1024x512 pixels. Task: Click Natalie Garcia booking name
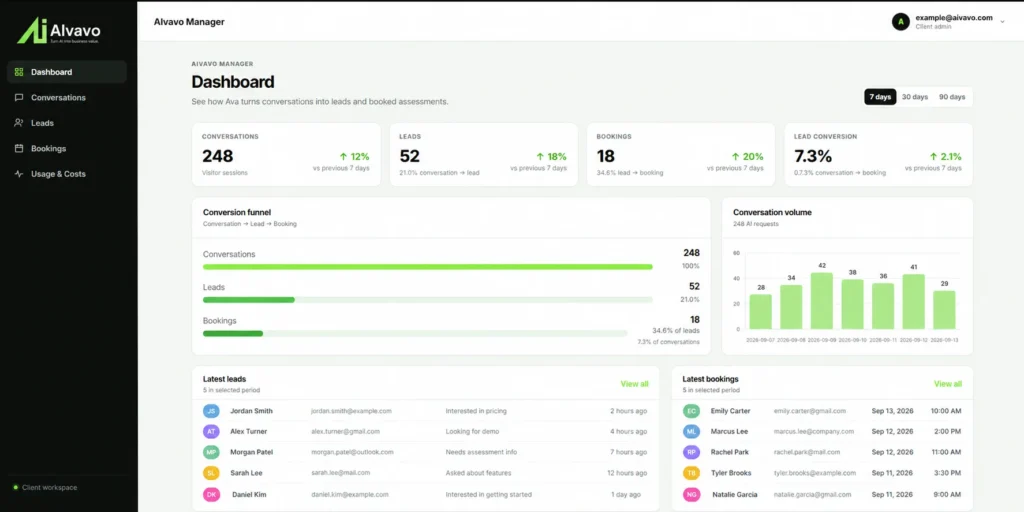[x=735, y=494]
